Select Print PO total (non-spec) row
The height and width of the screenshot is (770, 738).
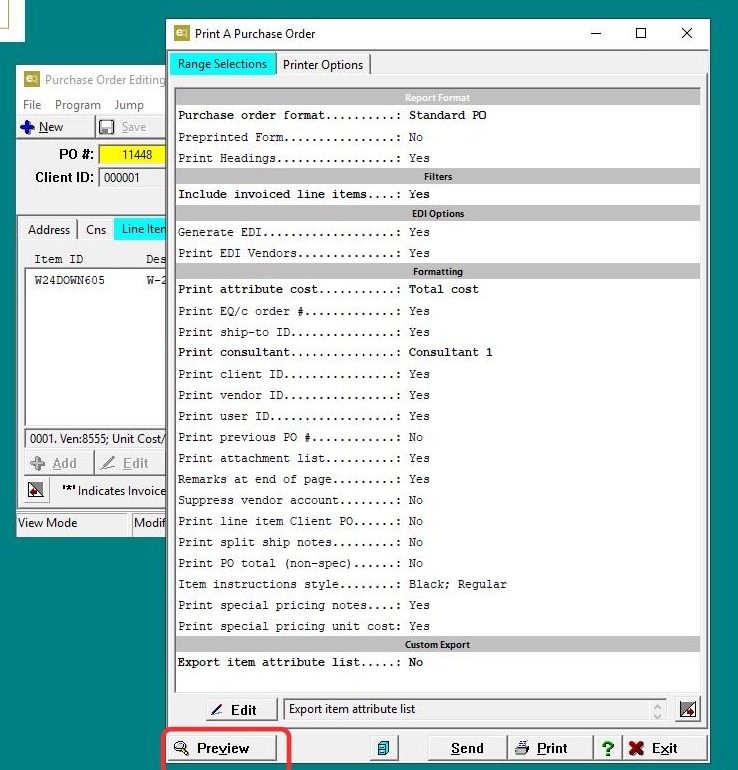click(x=437, y=563)
